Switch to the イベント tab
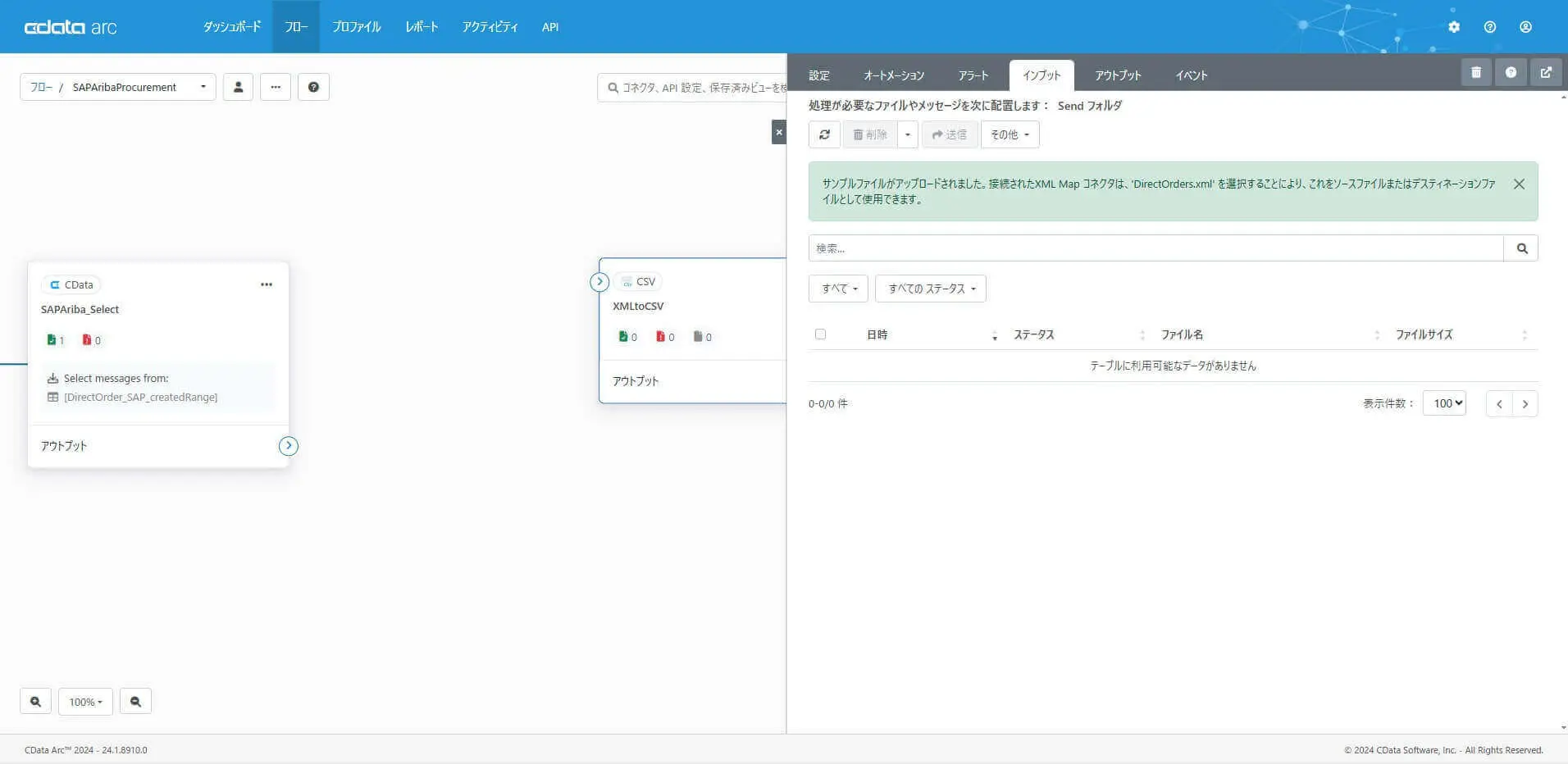 (1192, 75)
